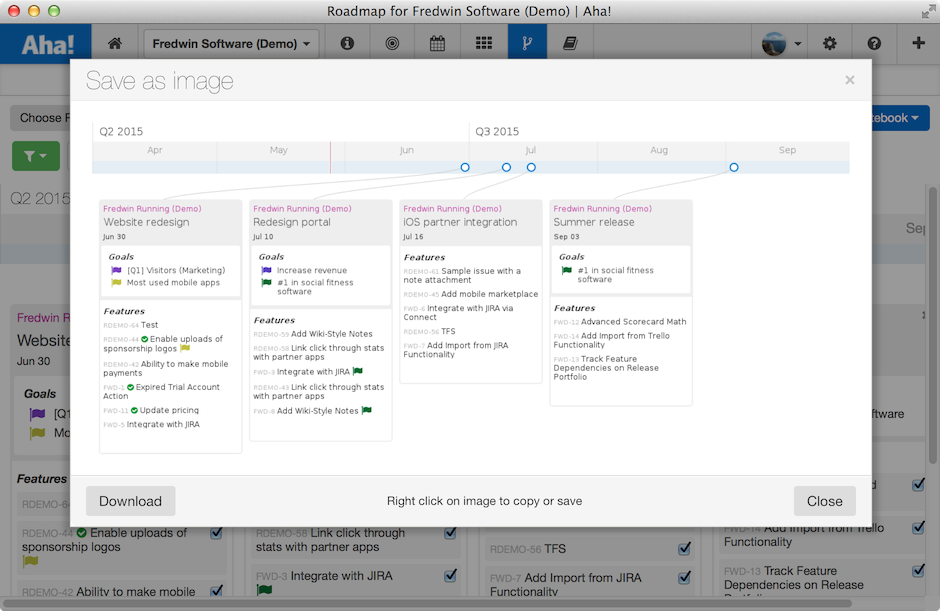Image resolution: width=940 pixels, height=611 pixels.
Task: Open Help via the question mark icon
Action: click(x=874, y=43)
